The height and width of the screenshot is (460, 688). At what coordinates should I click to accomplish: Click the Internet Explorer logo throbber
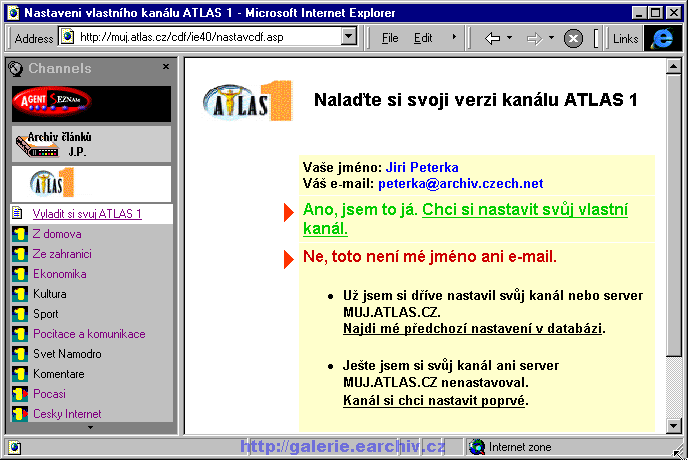663,38
